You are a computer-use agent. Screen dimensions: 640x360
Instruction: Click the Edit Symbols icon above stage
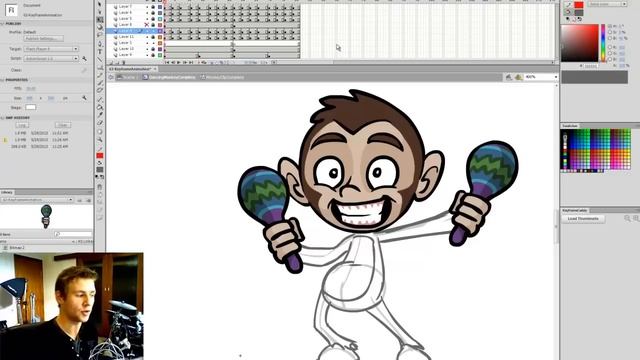click(x=518, y=77)
